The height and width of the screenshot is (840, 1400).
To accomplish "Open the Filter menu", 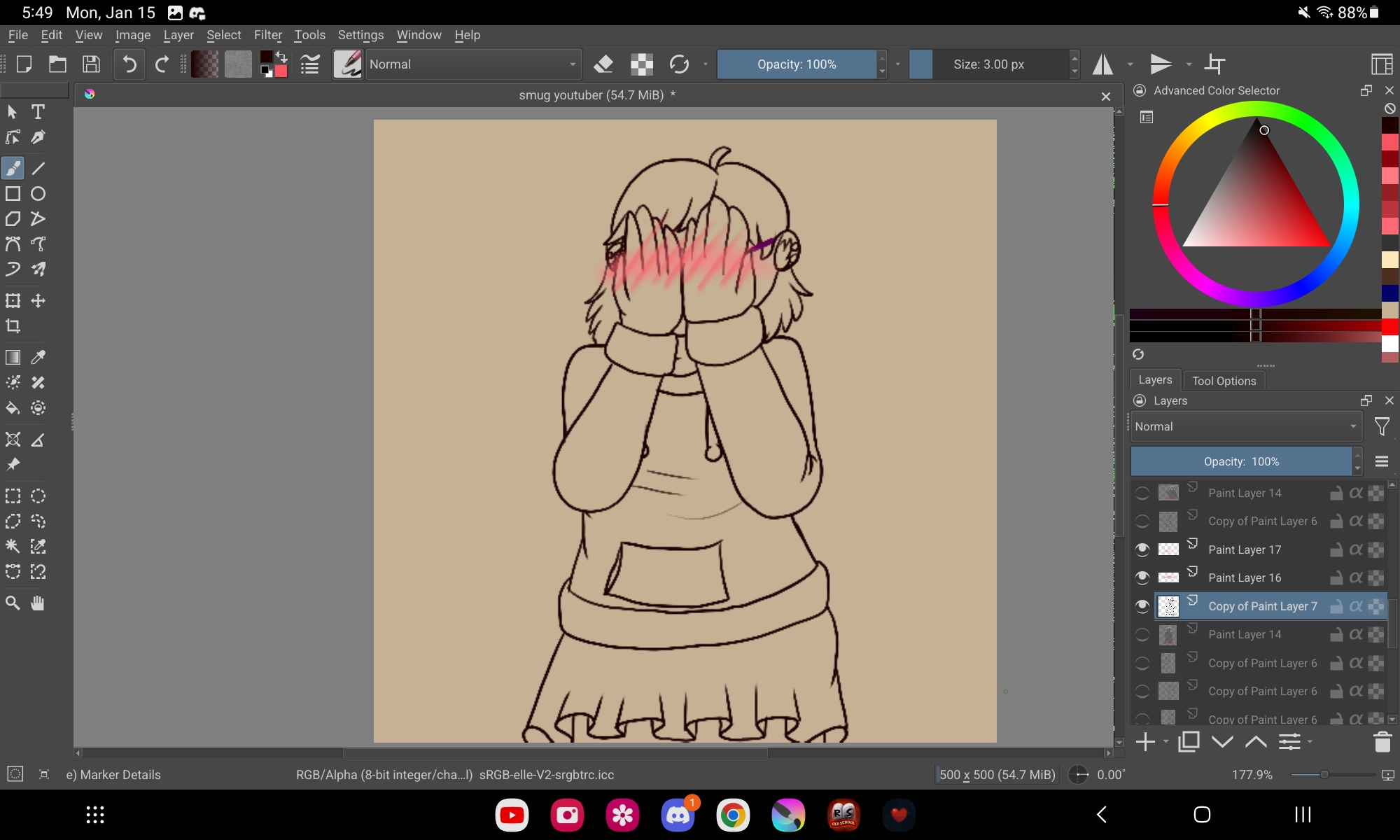I will point(267,35).
